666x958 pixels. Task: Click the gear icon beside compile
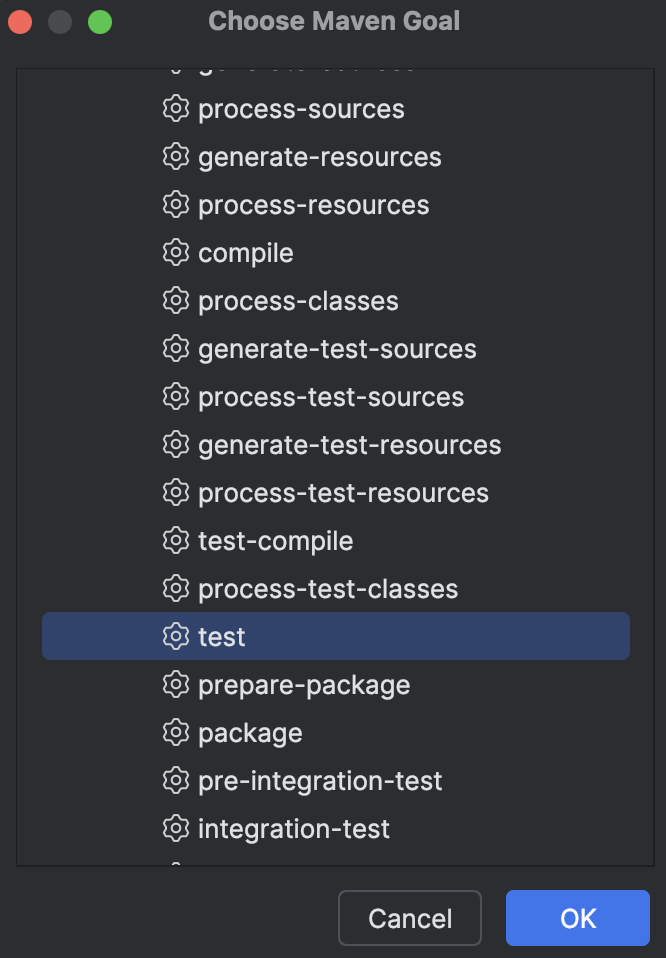176,253
